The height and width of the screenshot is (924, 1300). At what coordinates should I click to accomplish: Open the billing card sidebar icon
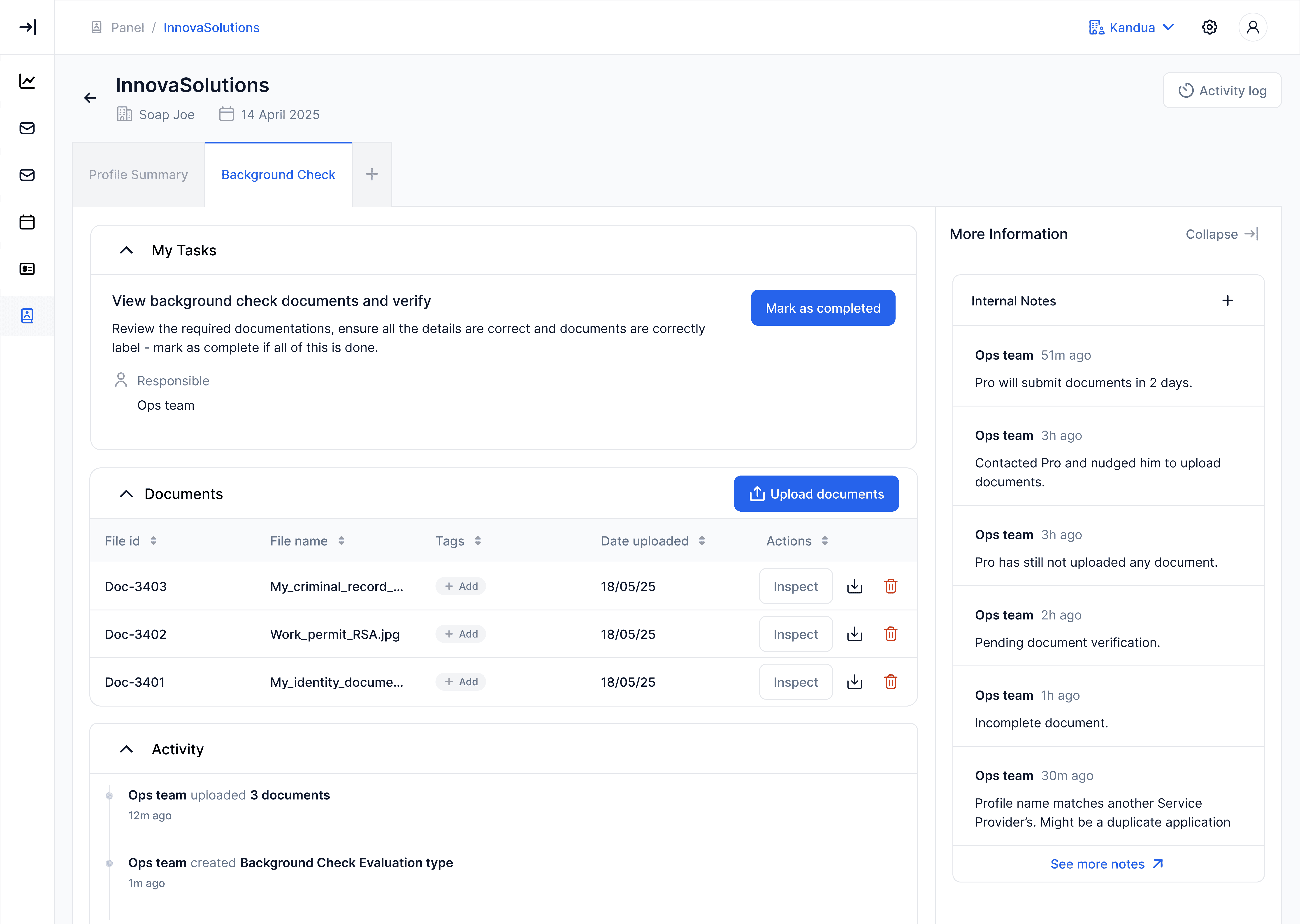[x=27, y=268]
